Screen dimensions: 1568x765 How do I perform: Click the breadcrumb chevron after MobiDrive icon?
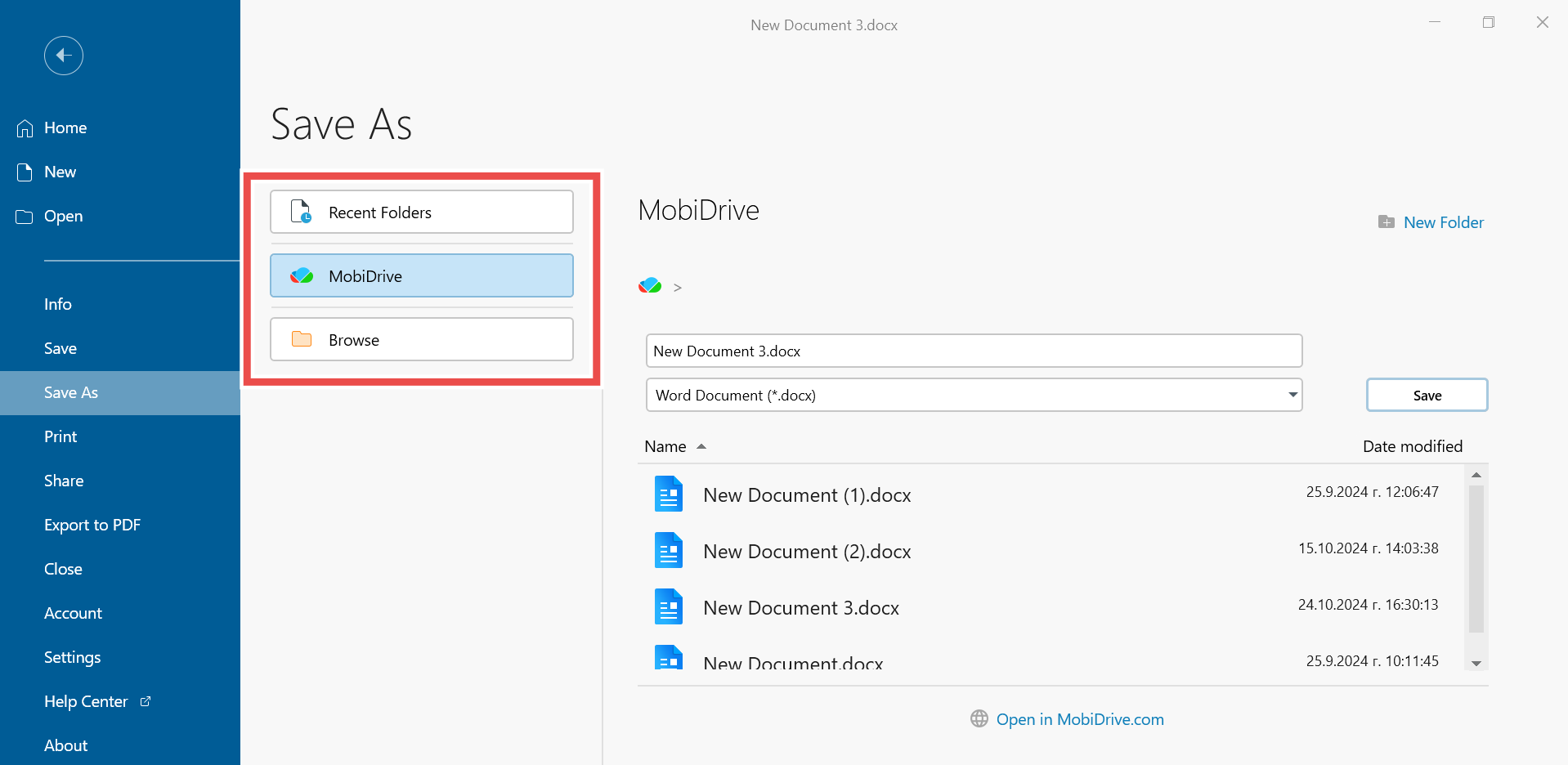pos(678,288)
